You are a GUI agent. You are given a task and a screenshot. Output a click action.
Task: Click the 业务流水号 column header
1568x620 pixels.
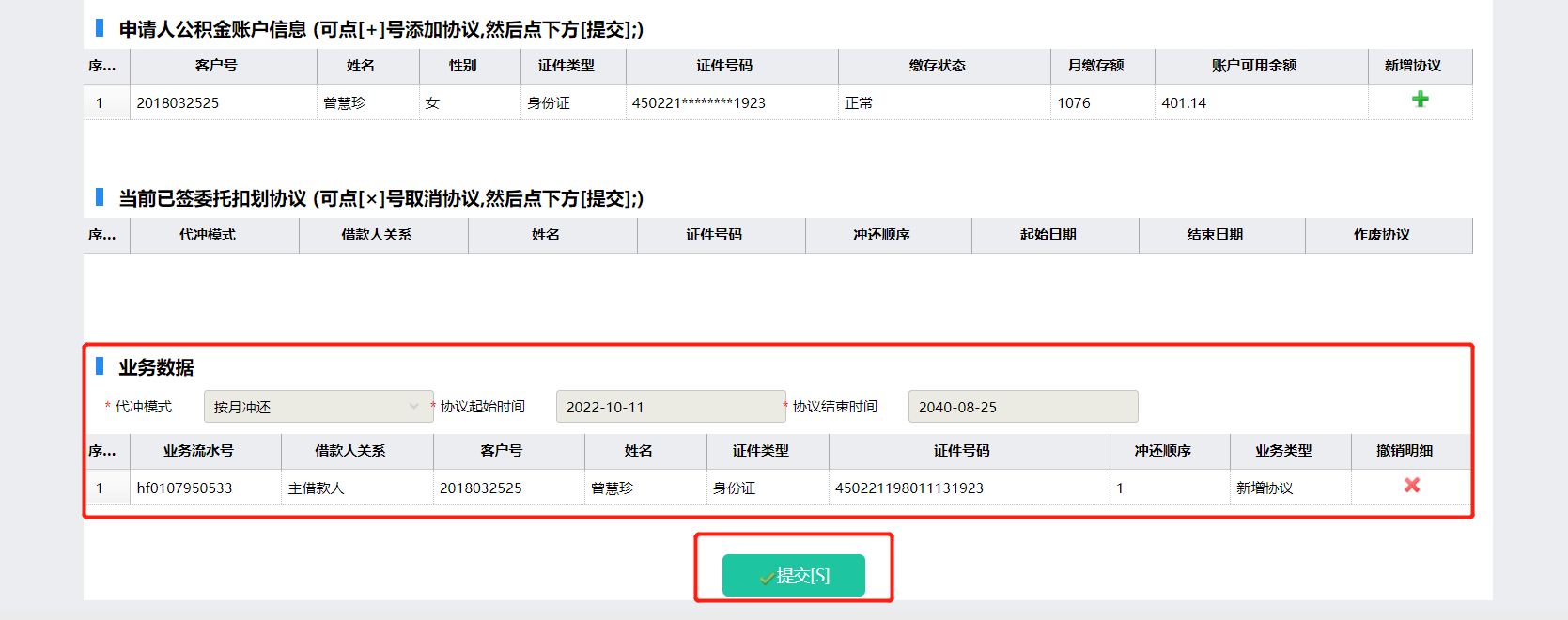[198, 451]
